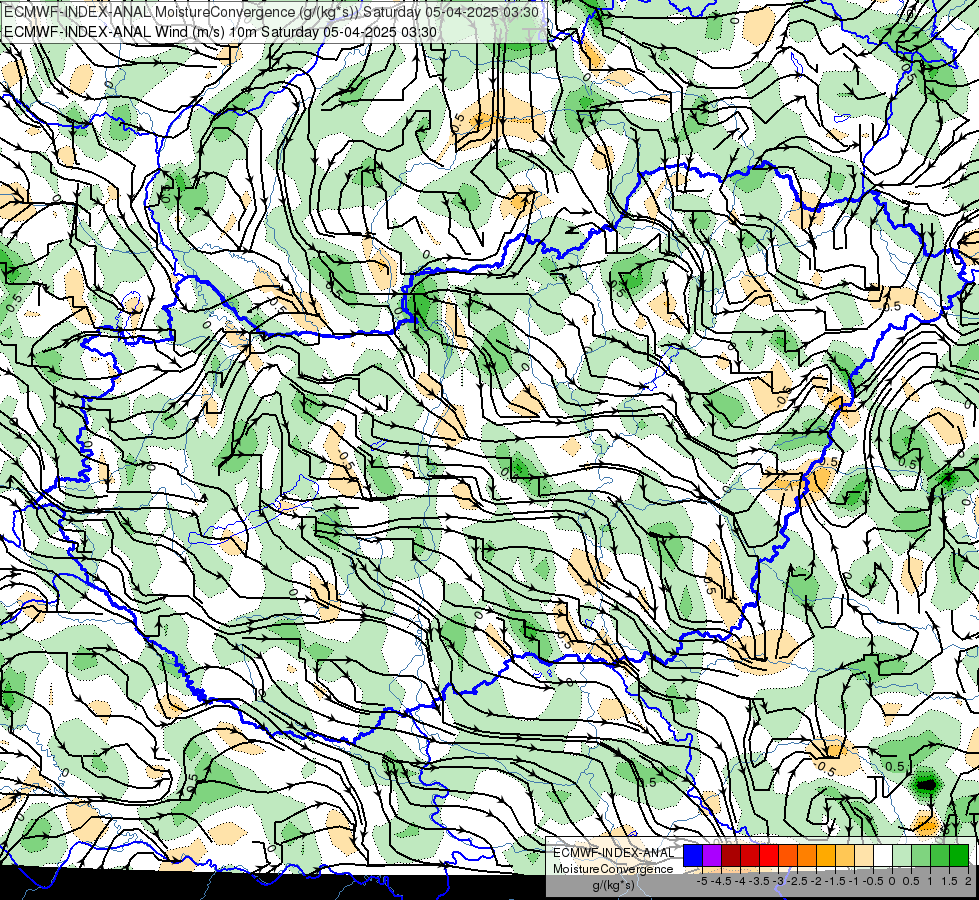Select the legend swatch between -4 and -3.5

[x=750, y=856]
